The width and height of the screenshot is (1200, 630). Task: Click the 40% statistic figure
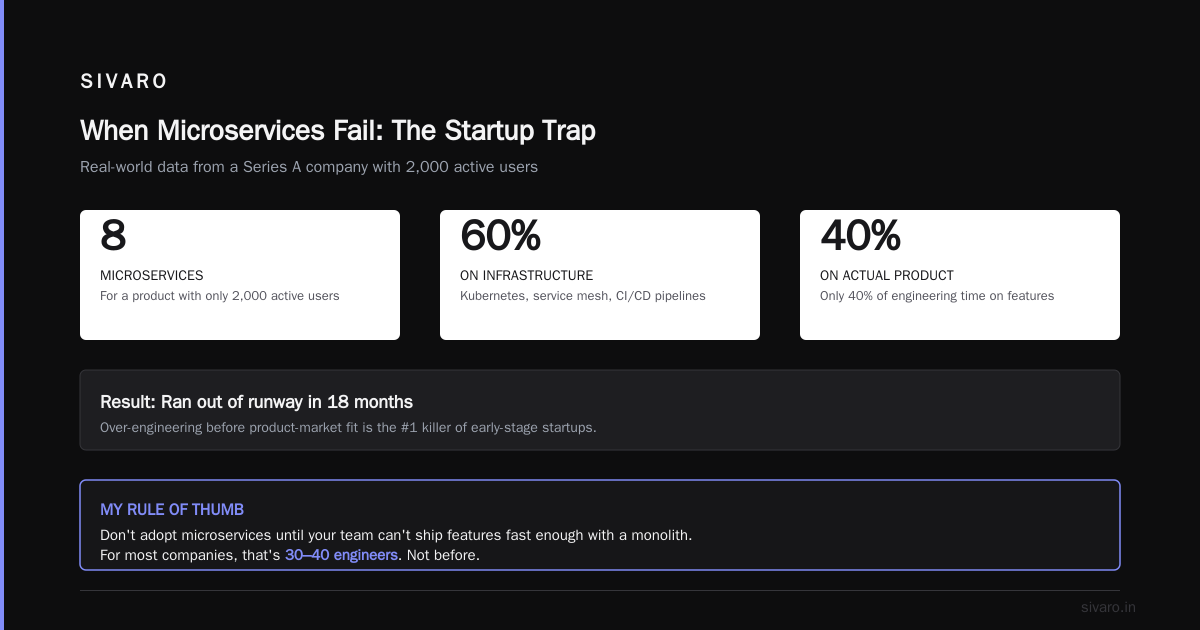pos(861,236)
